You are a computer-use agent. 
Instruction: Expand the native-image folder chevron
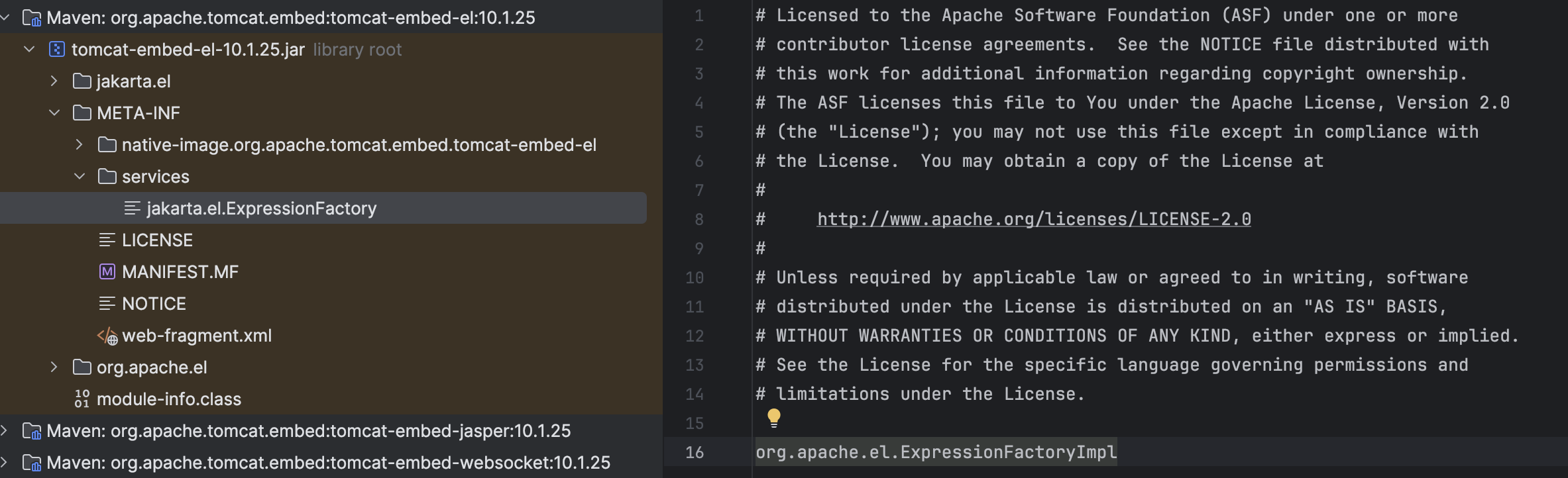click(80, 145)
